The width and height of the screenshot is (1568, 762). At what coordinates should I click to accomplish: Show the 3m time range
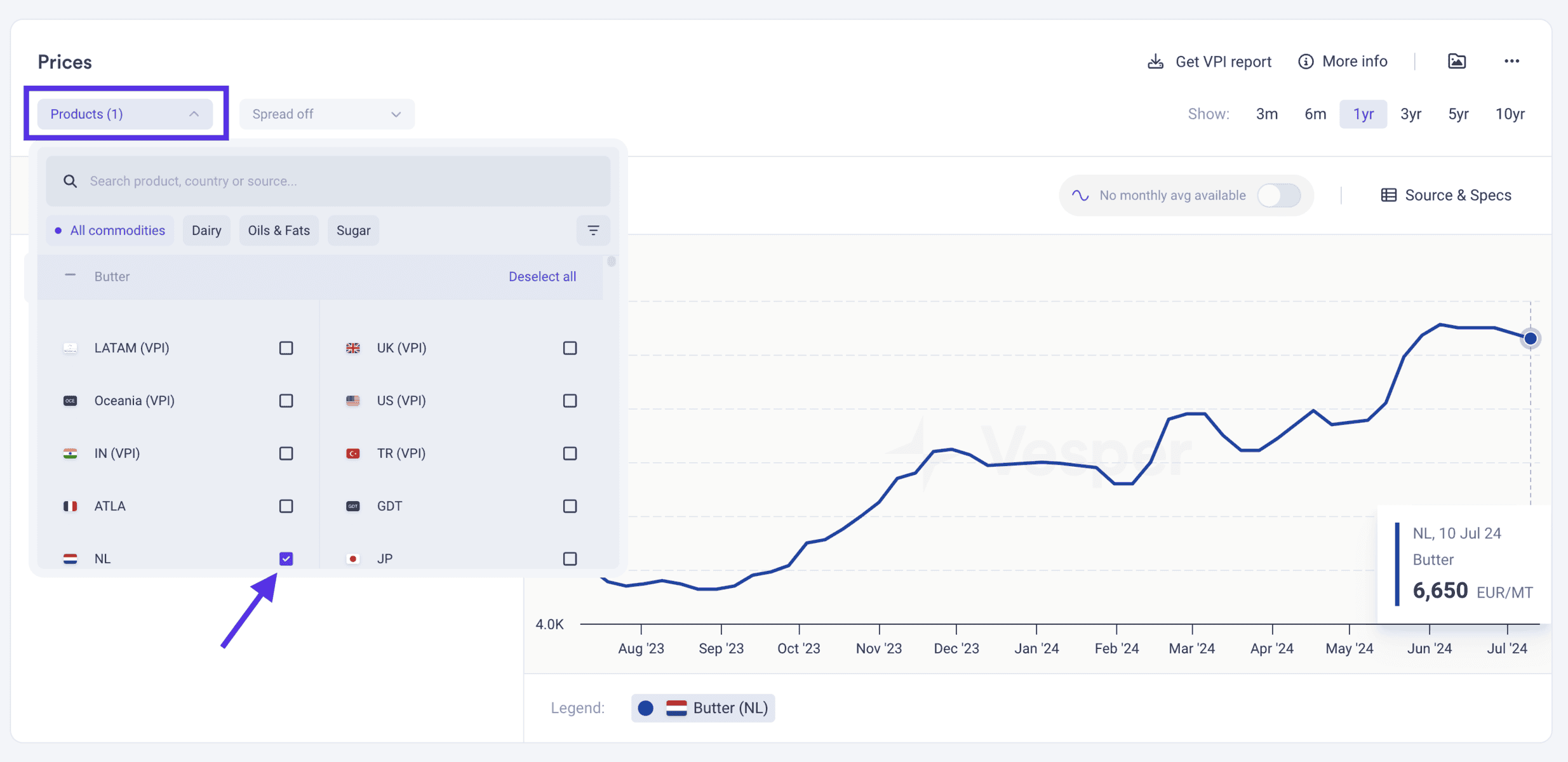click(x=1266, y=114)
